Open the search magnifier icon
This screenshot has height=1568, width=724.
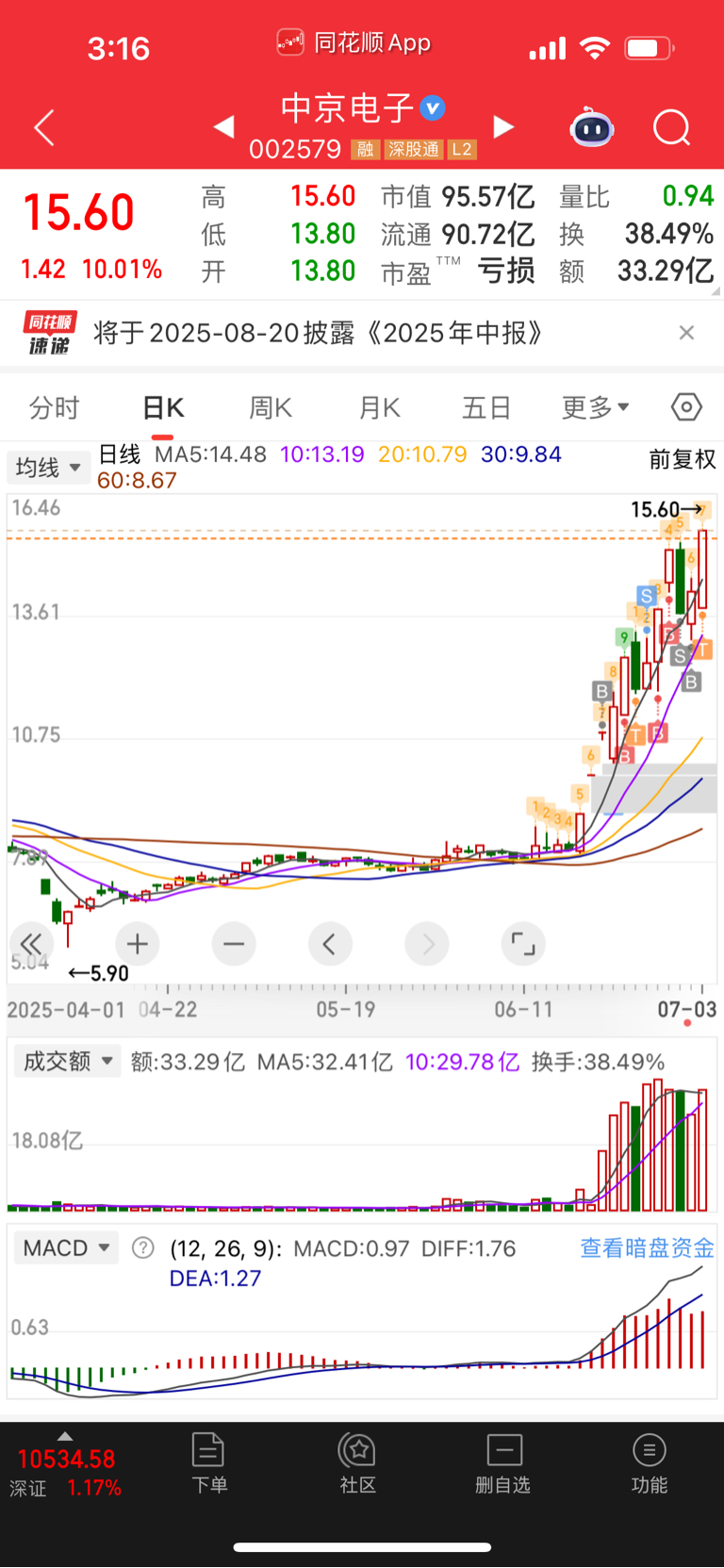click(671, 127)
